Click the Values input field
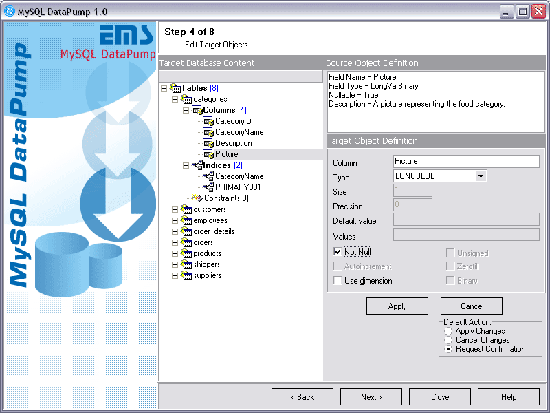The image size is (550, 413). point(466,235)
